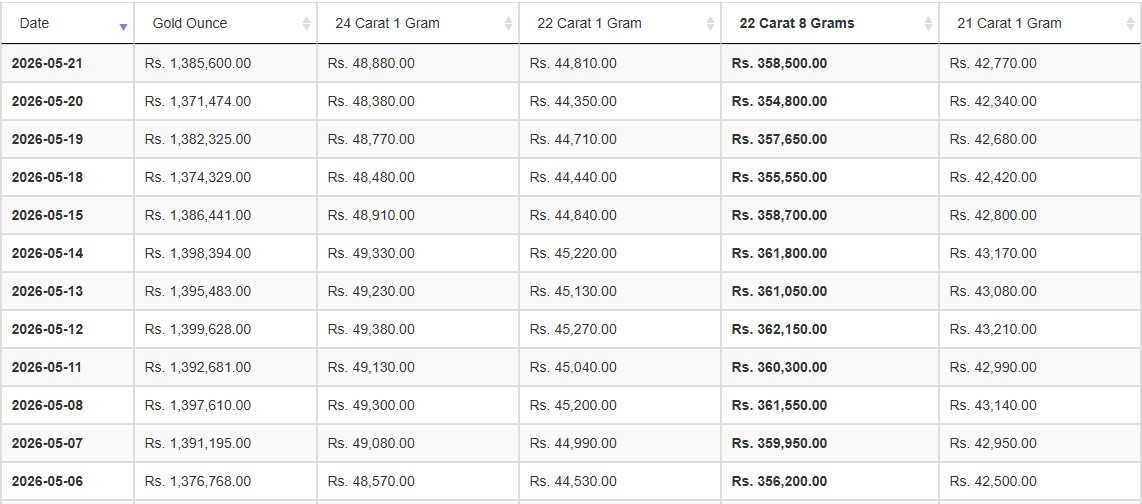
Task: Click the Rs. 44,840.00 22 carat cell
Action: tap(620, 216)
